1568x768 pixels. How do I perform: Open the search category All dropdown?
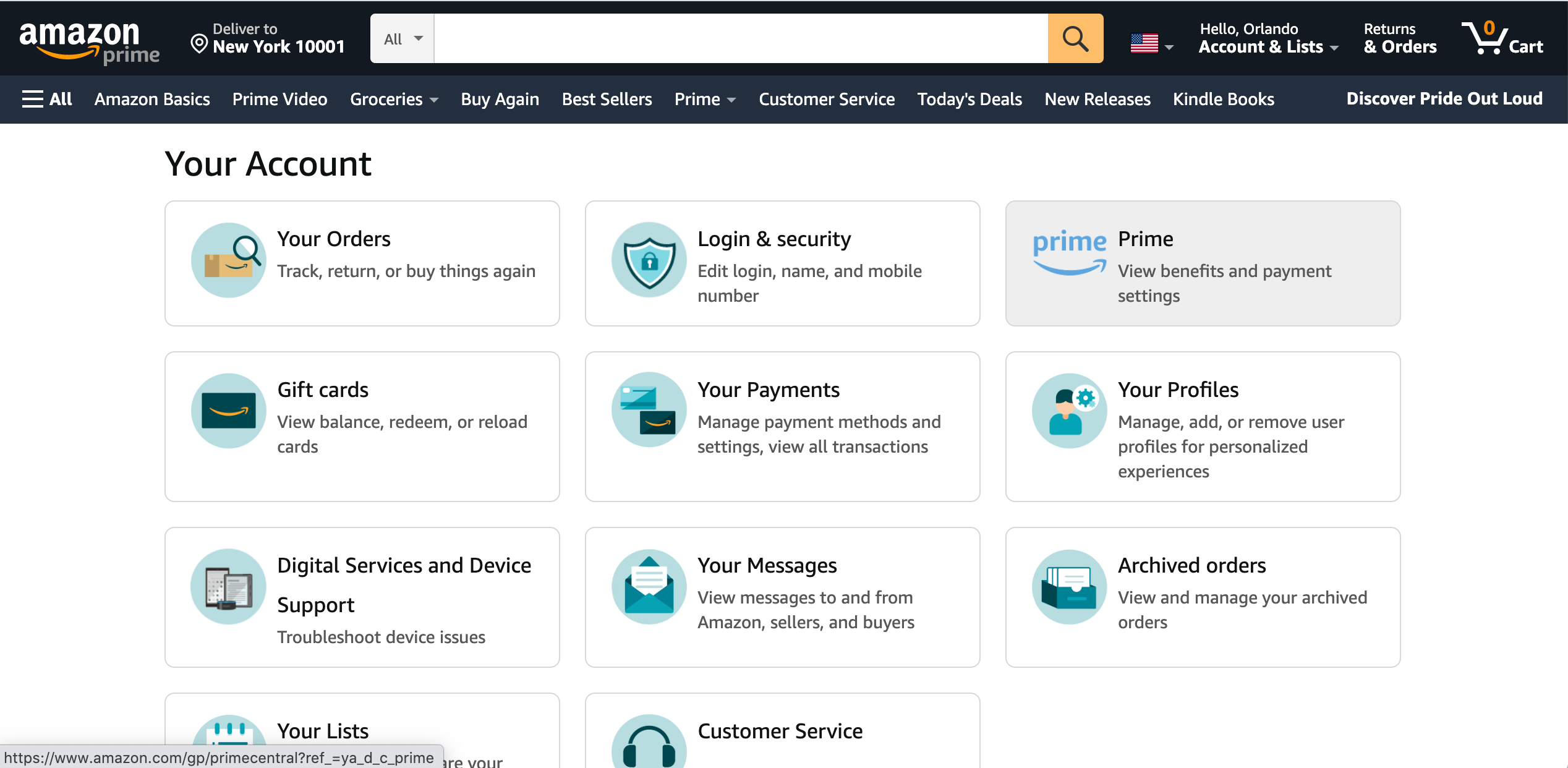tap(403, 38)
